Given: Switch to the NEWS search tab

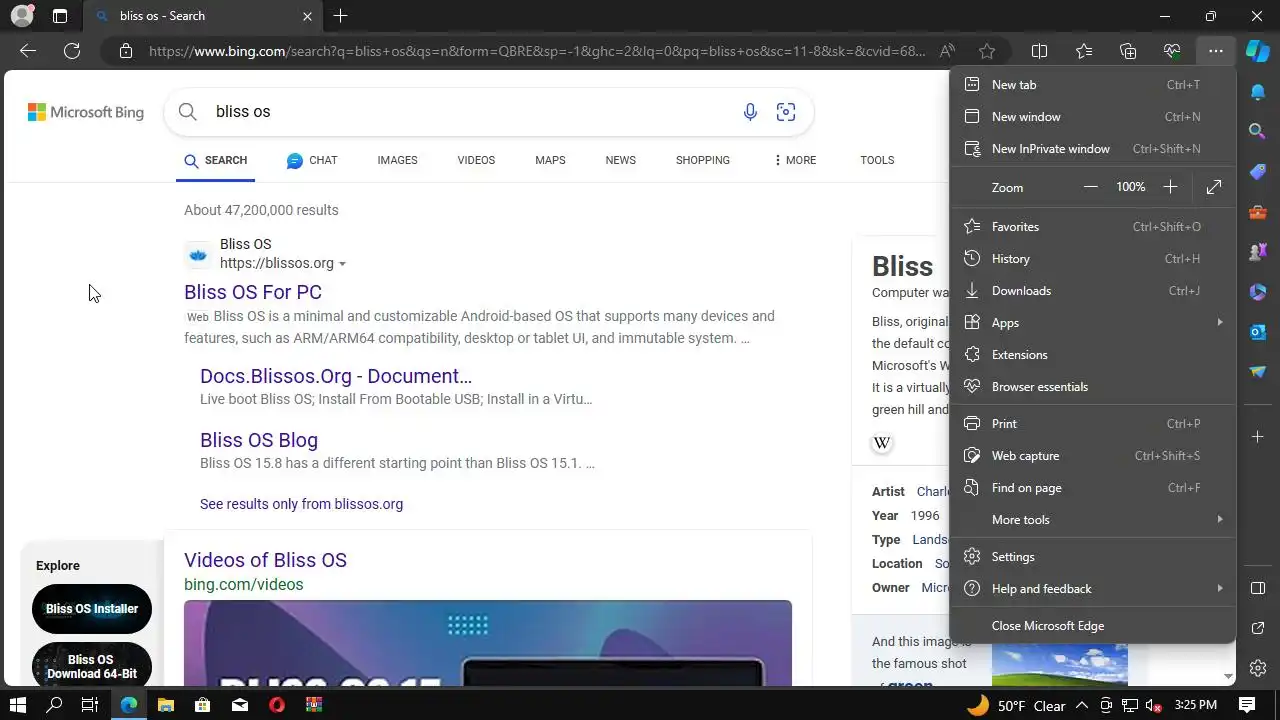Looking at the screenshot, I should tap(620, 160).
